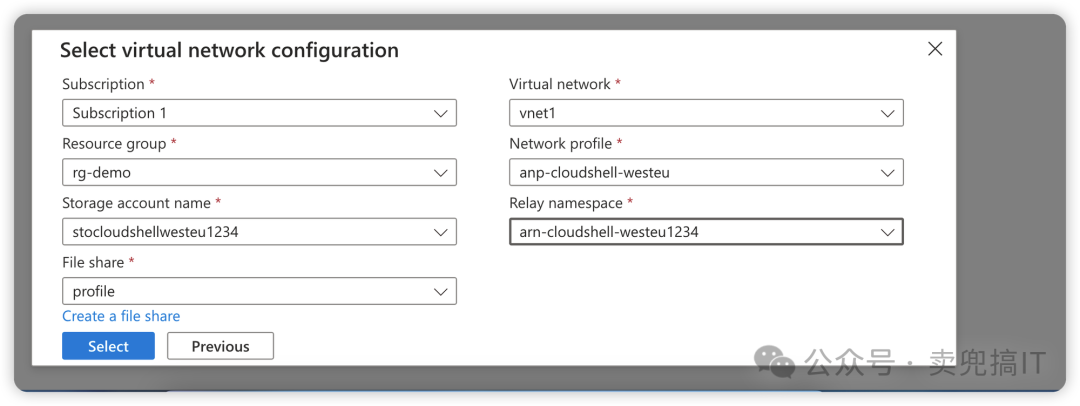Expand the Storage account name dropdown
Image resolution: width=1080 pixels, height=406 pixels.
tap(259, 232)
